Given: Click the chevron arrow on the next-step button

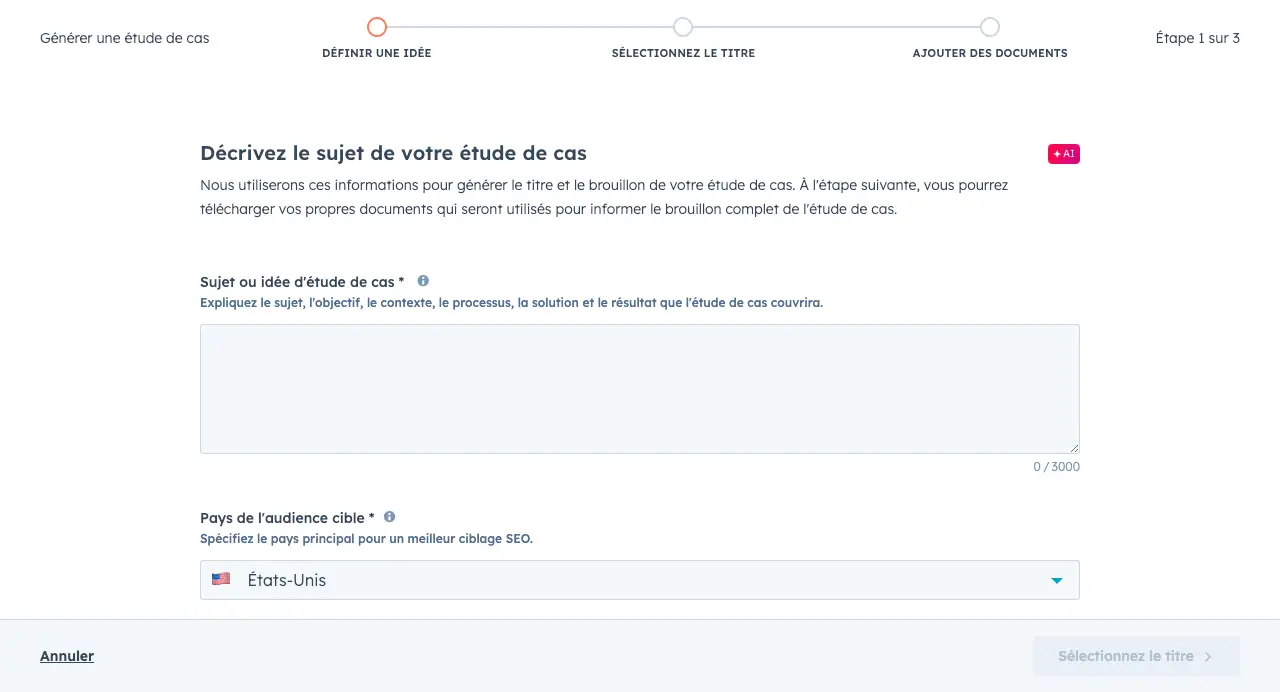Looking at the screenshot, I should coord(1208,657).
